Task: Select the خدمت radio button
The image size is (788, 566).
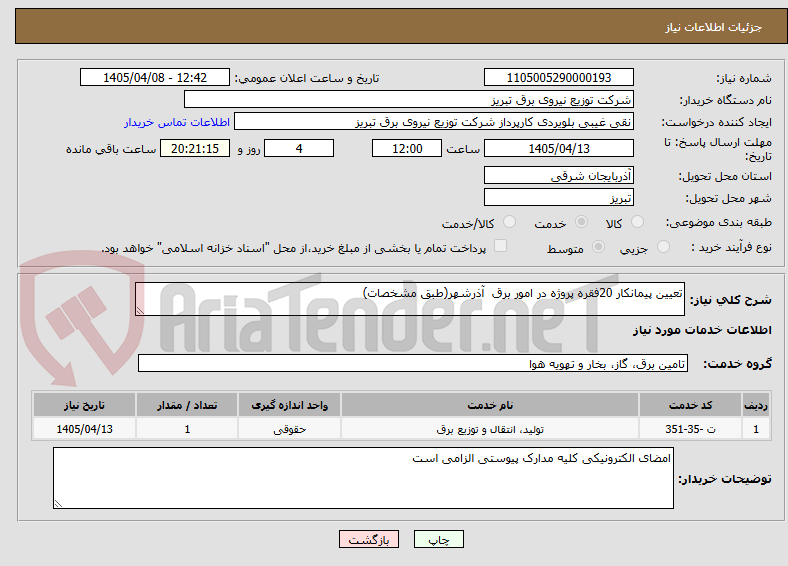Action: tap(581, 222)
